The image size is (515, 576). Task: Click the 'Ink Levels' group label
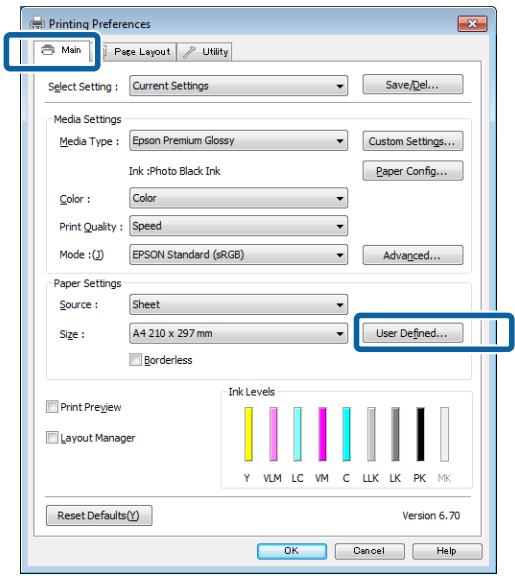point(252,392)
